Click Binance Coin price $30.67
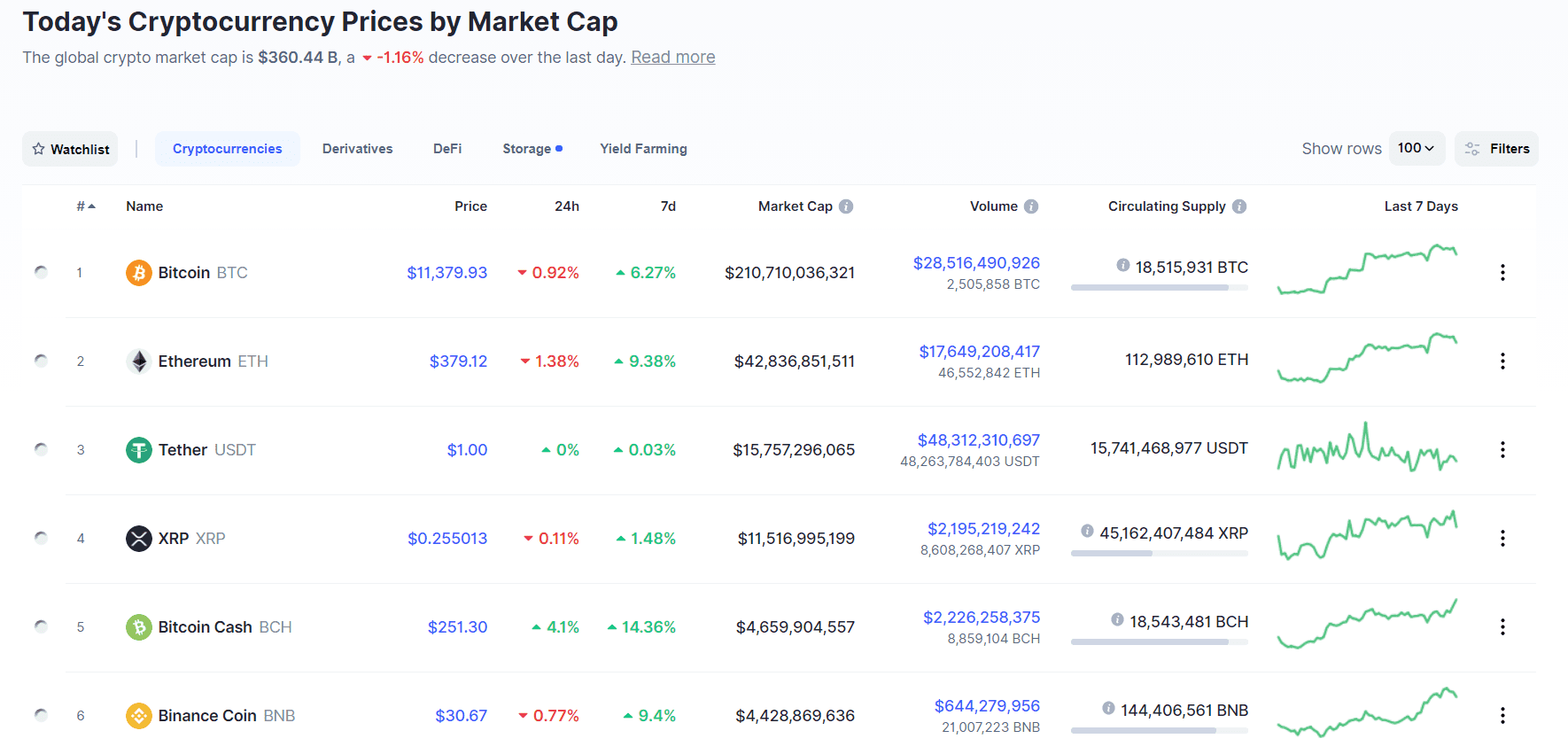 coord(462,716)
